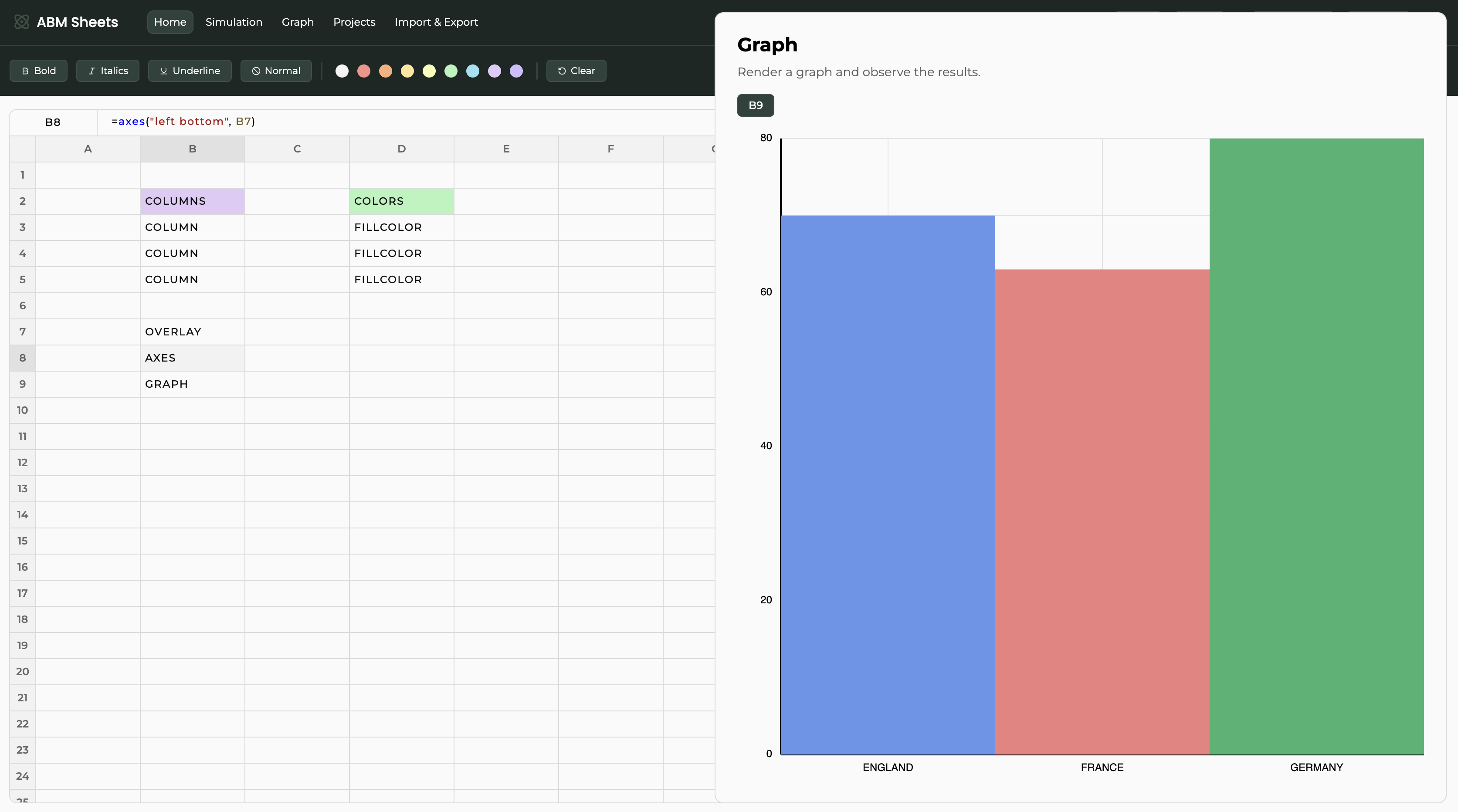Click the ABM Sheets logo icon
Image resolution: width=1458 pixels, height=812 pixels.
pyautogui.click(x=21, y=22)
